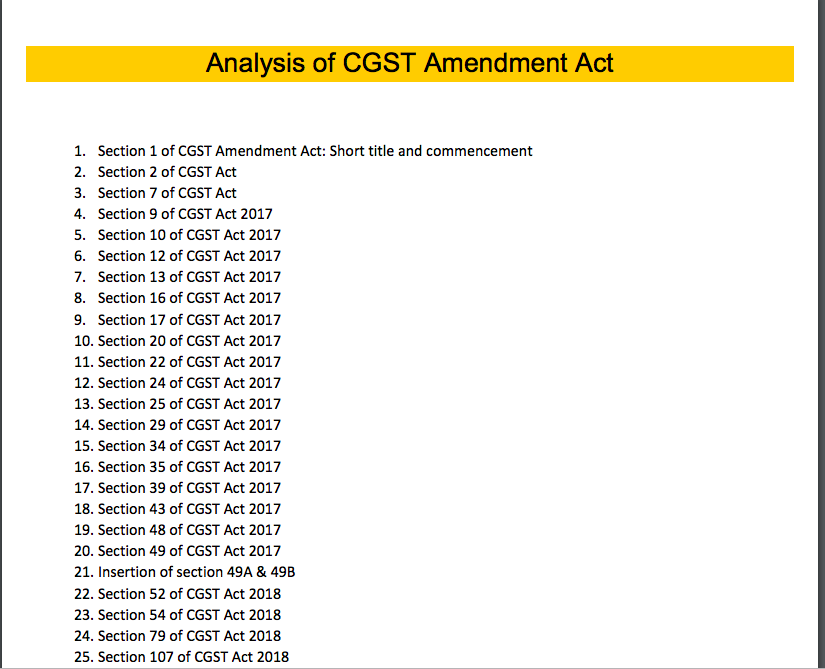Click 'Section 20 of CGST Act 2017'
825x669 pixels.
(x=189, y=341)
